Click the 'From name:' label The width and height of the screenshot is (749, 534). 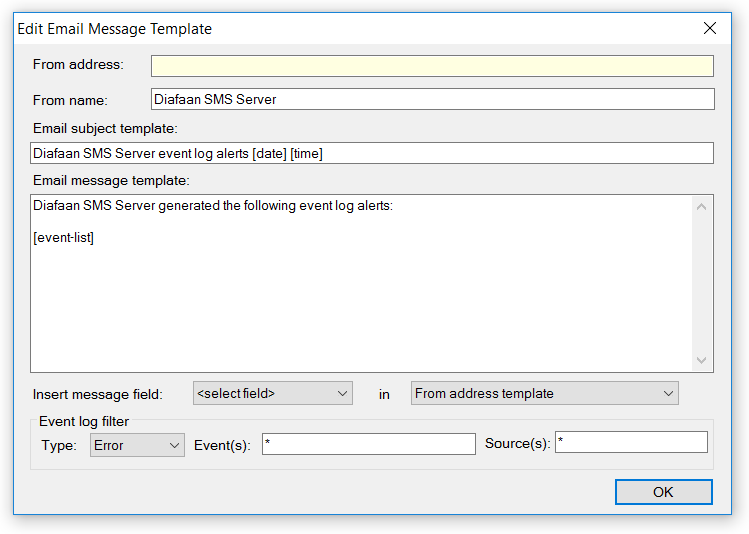click(x=70, y=100)
